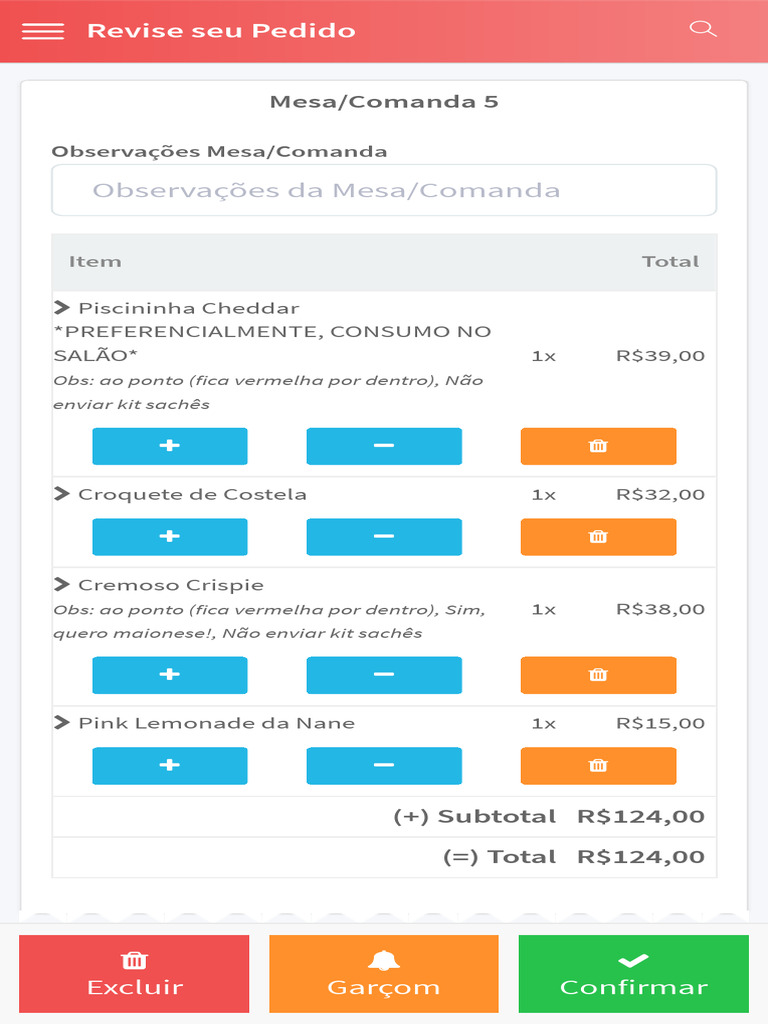Decrease Cremoso Crispie quantity
The height and width of the screenshot is (1024, 768).
click(x=384, y=675)
